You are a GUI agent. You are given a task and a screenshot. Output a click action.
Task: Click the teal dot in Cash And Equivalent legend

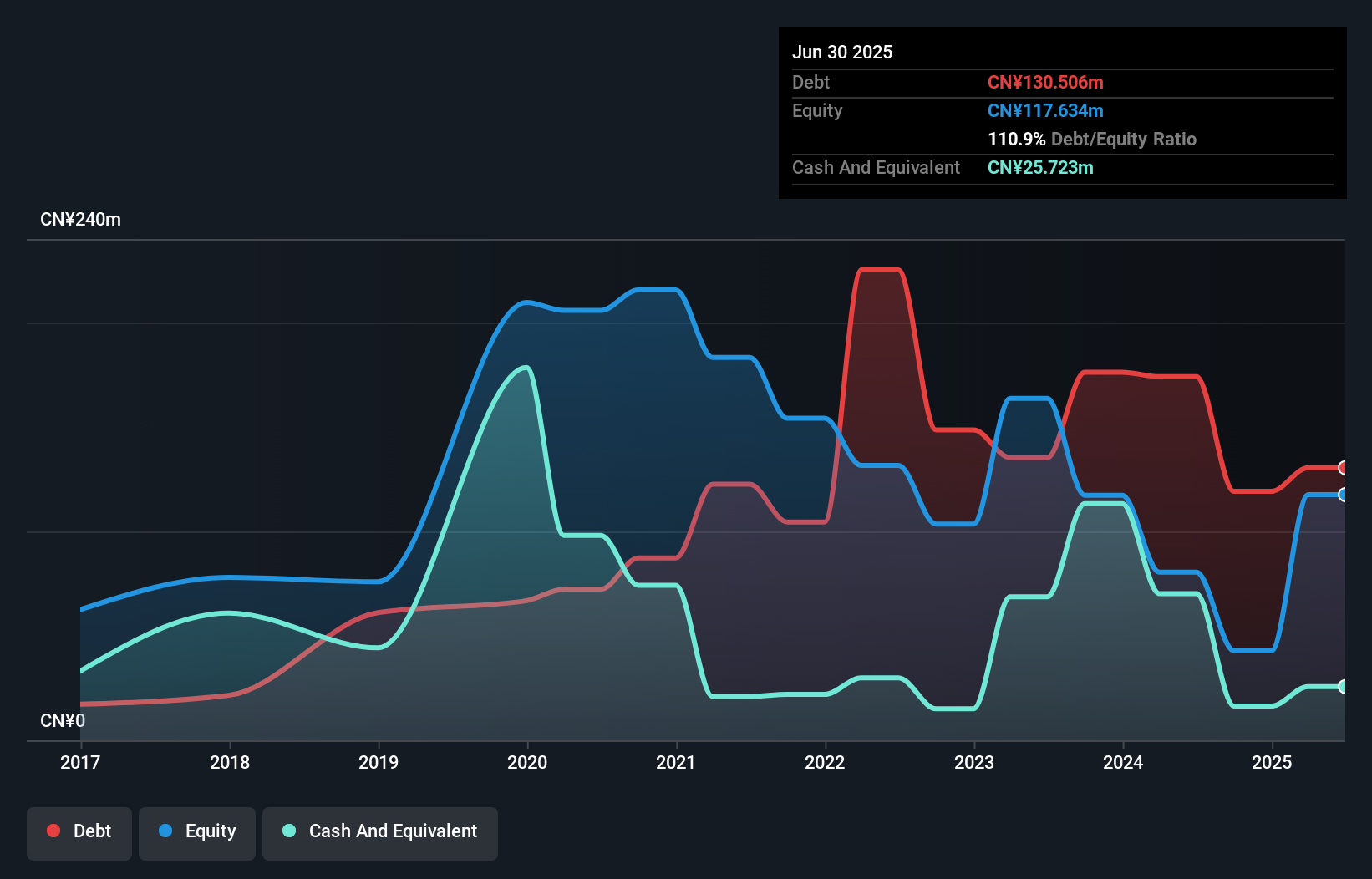click(x=287, y=831)
